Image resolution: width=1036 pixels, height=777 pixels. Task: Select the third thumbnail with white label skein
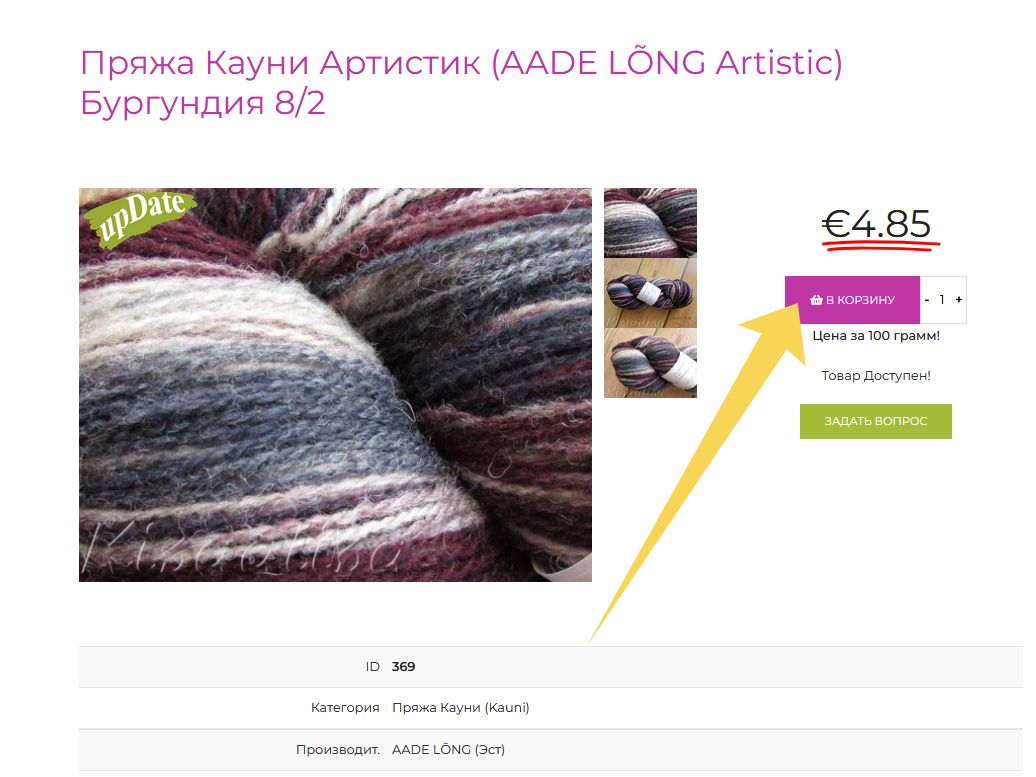(650, 363)
